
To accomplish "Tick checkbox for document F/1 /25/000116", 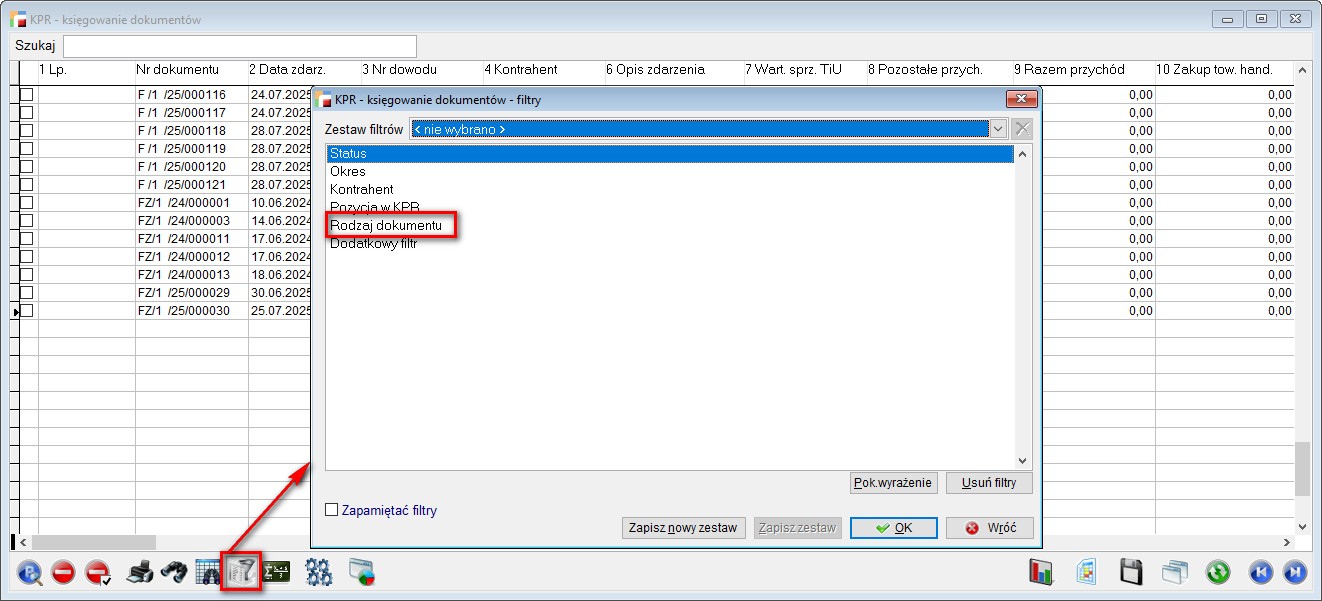I will [27, 95].
